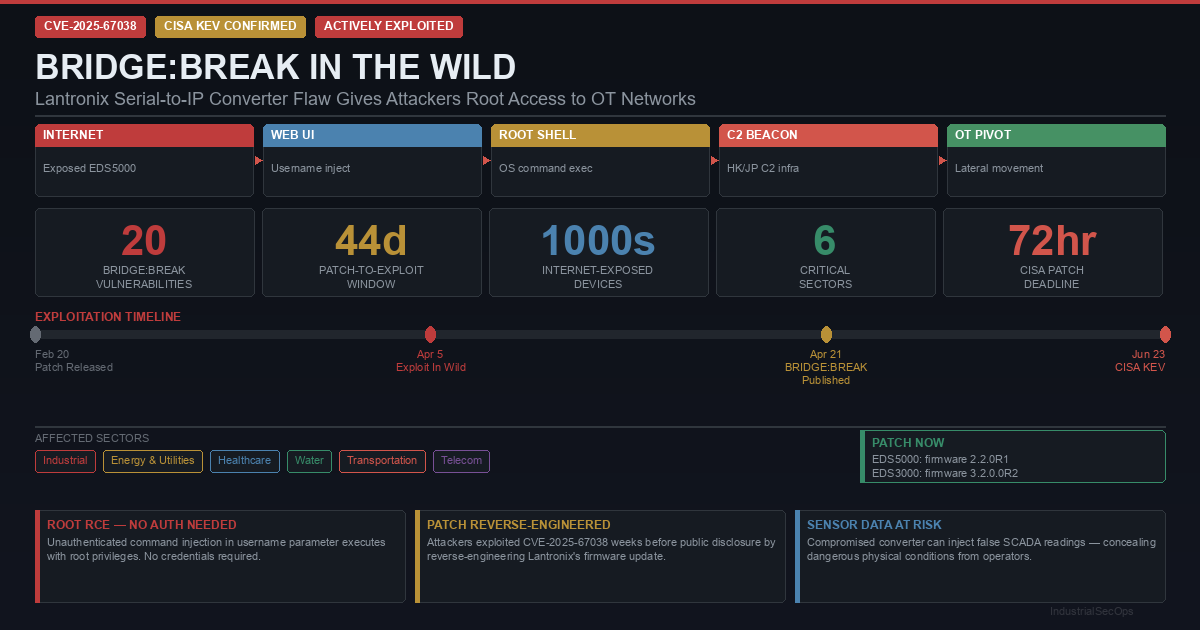The width and height of the screenshot is (1200, 630).
Task: Click the 1000s internet-exposed devices stat
Action: tap(598, 253)
